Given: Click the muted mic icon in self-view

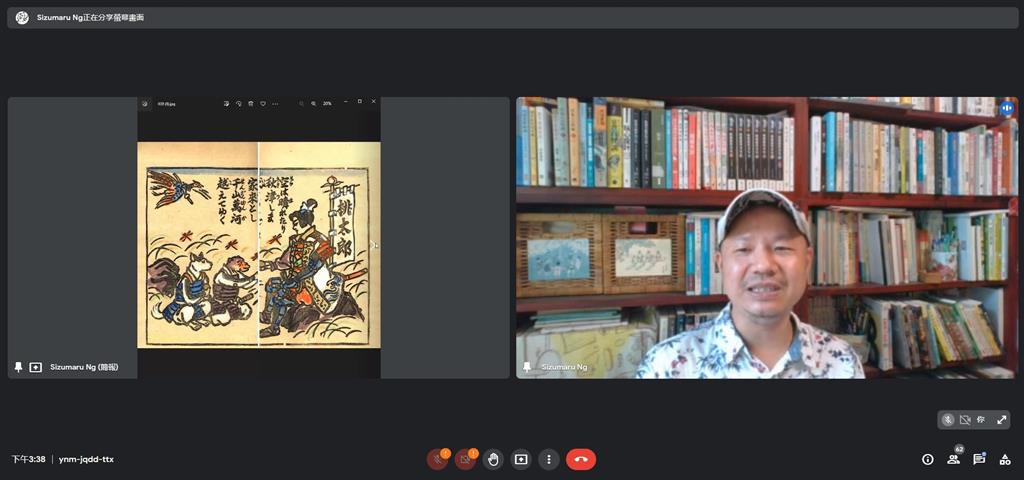Looking at the screenshot, I should click(x=948, y=420).
